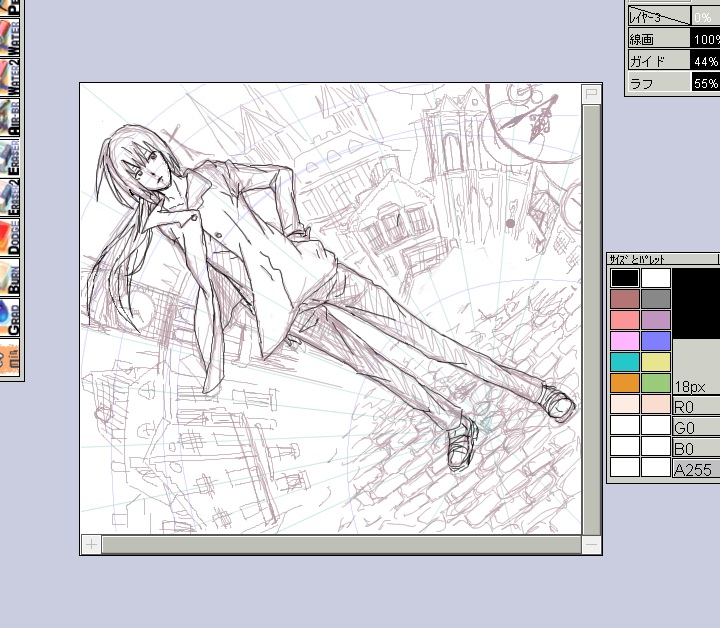
Task: Adjust ラフ layer 55% opacity
Action: [x=705, y=83]
